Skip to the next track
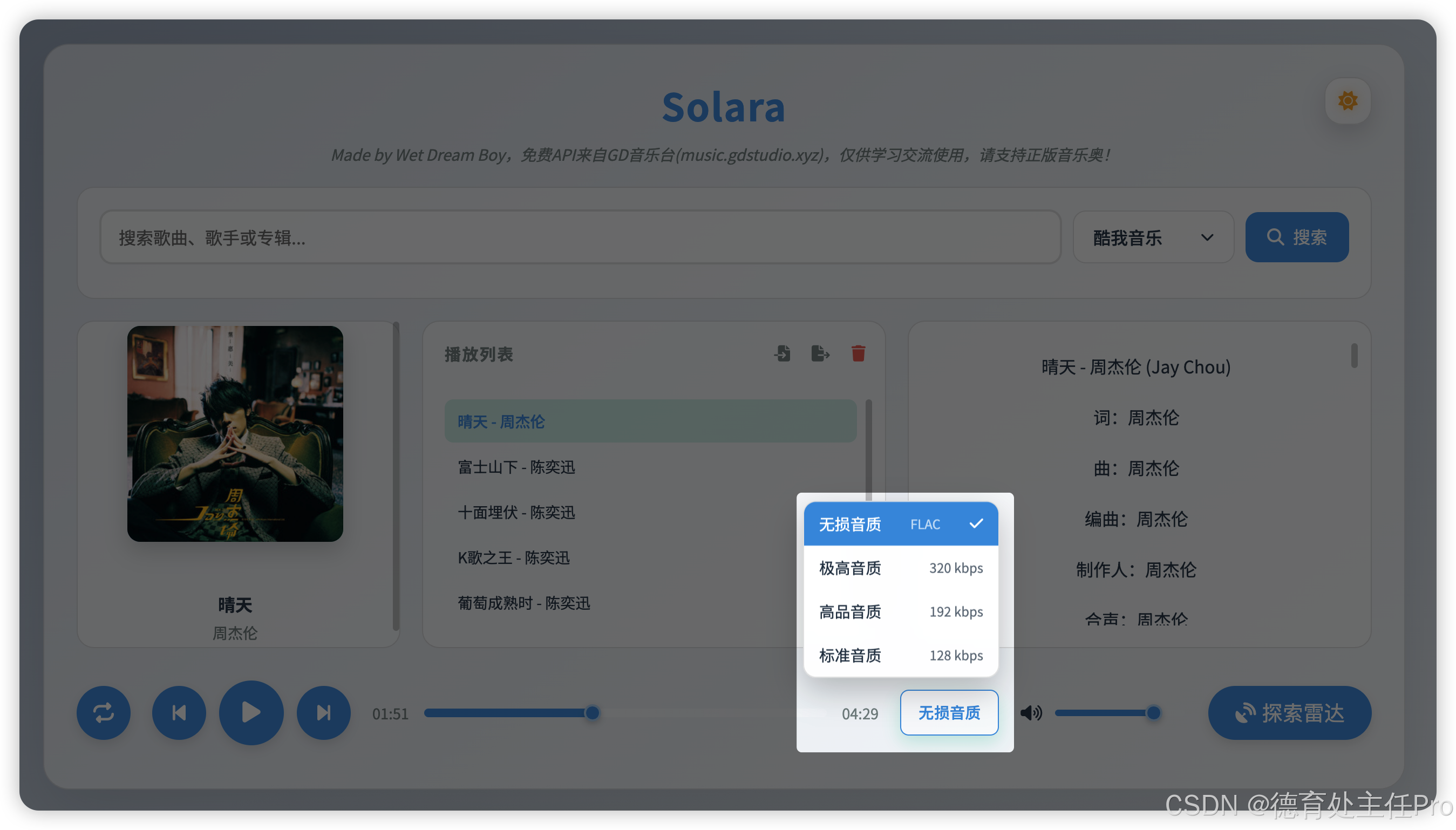1456x830 pixels. [x=323, y=712]
